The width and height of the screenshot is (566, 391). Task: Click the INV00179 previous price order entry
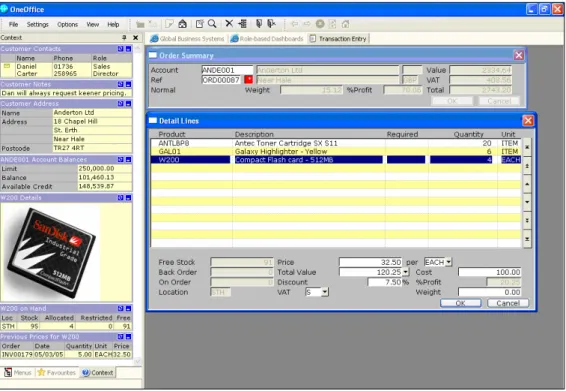coord(17,355)
